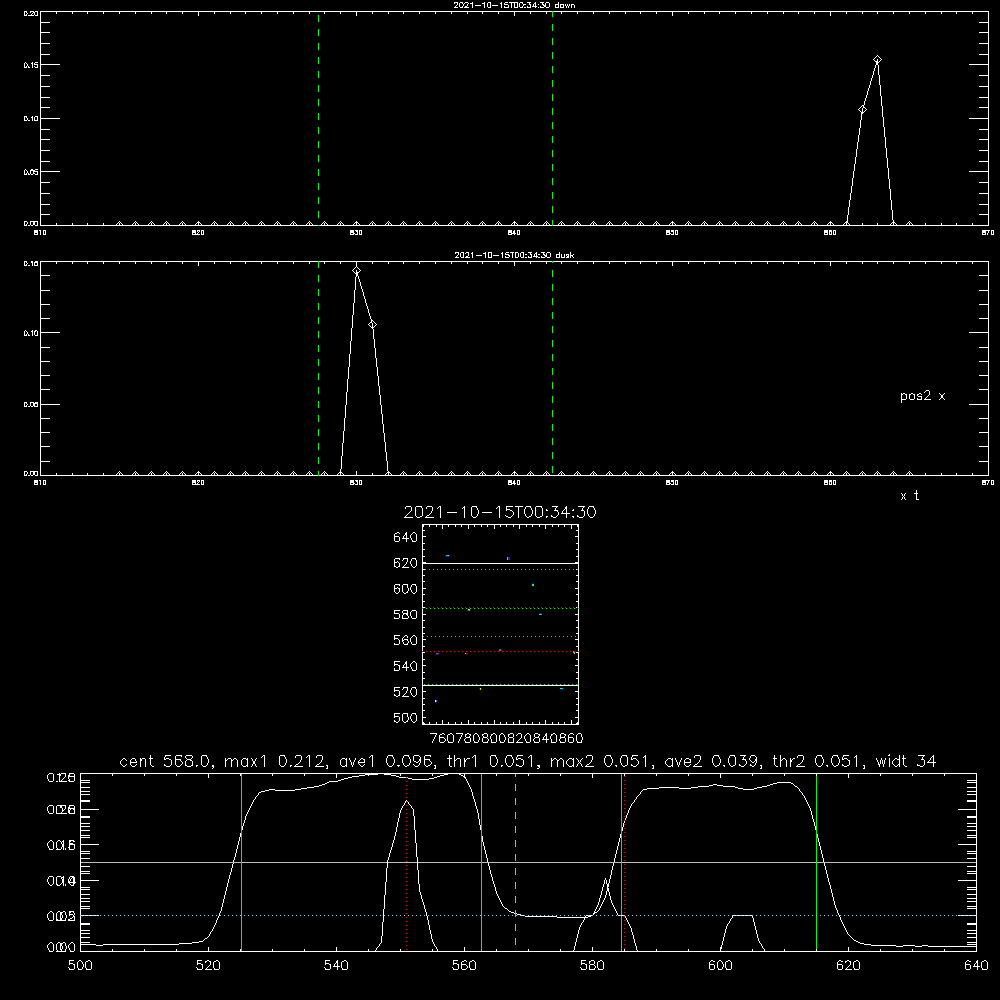Click the "pos2 x" label
The width and height of the screenshot is (1000, 1000).
pyautogui.click(x=922, y=396)
